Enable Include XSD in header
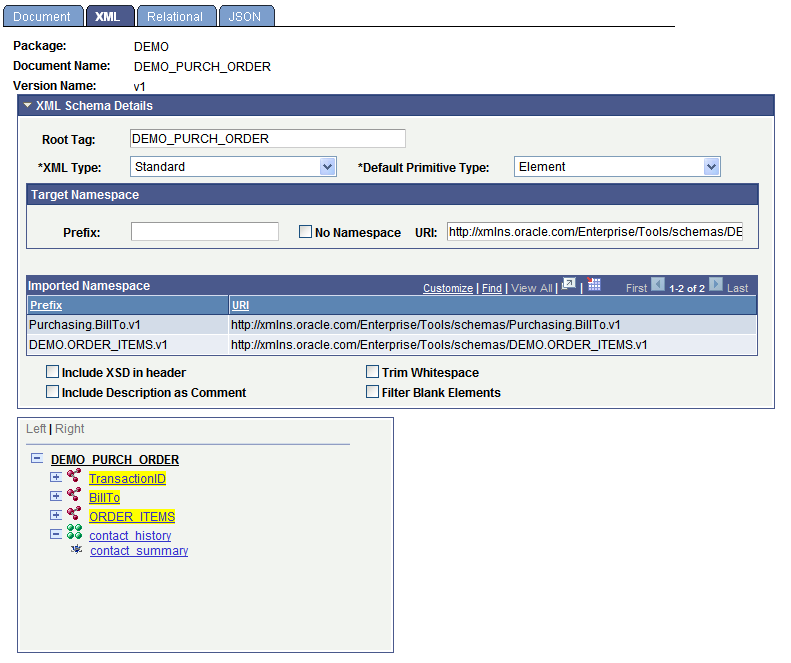The width and height of the screenshot is (791, 663). [x=52, y=372]
